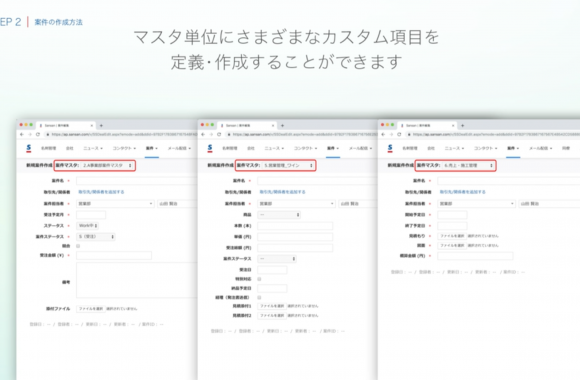Open 案件担当者 department dropdown in middle window
Viewport: 580px width, 380px height.
[x=296, y=204]
